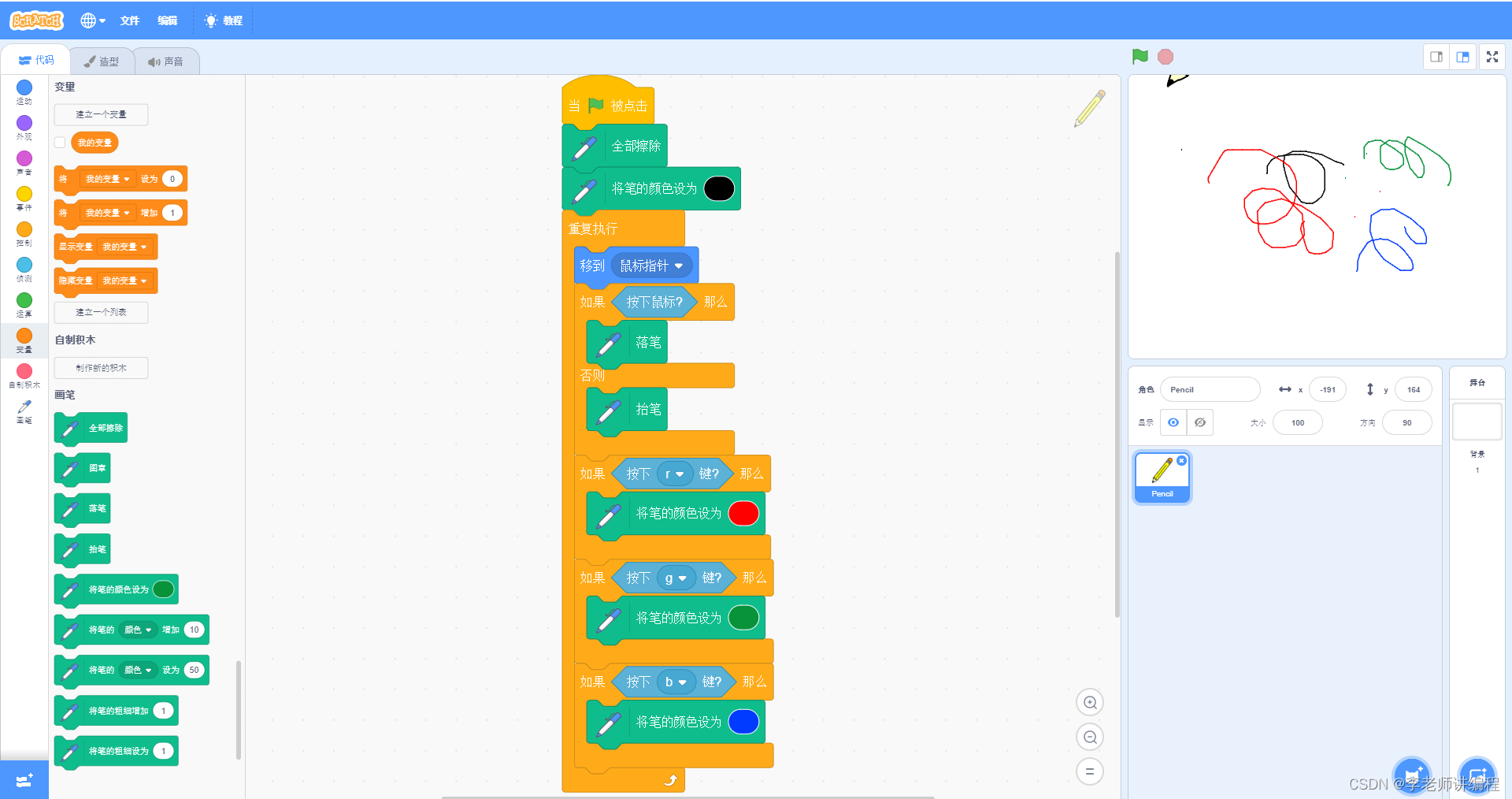Click the sprite size field 100
Viewport: 1512px width, 799px height.
click(1298, 422)
